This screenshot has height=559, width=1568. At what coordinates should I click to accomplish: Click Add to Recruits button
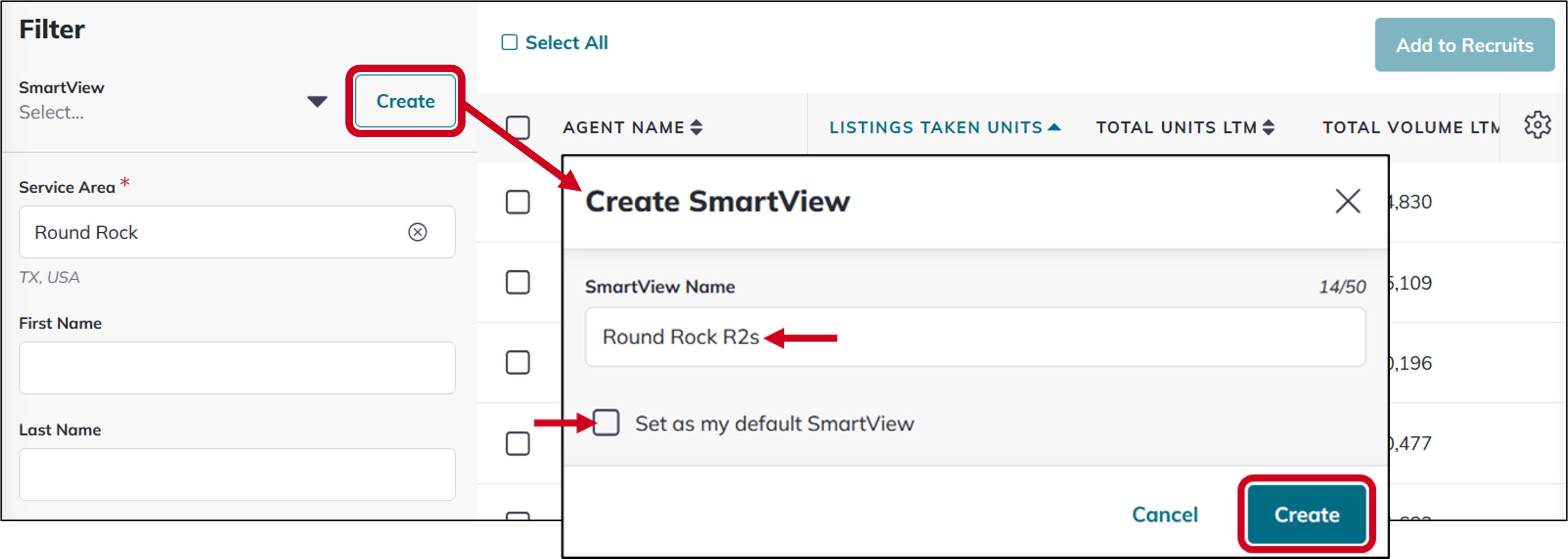tap(1464, 45)
